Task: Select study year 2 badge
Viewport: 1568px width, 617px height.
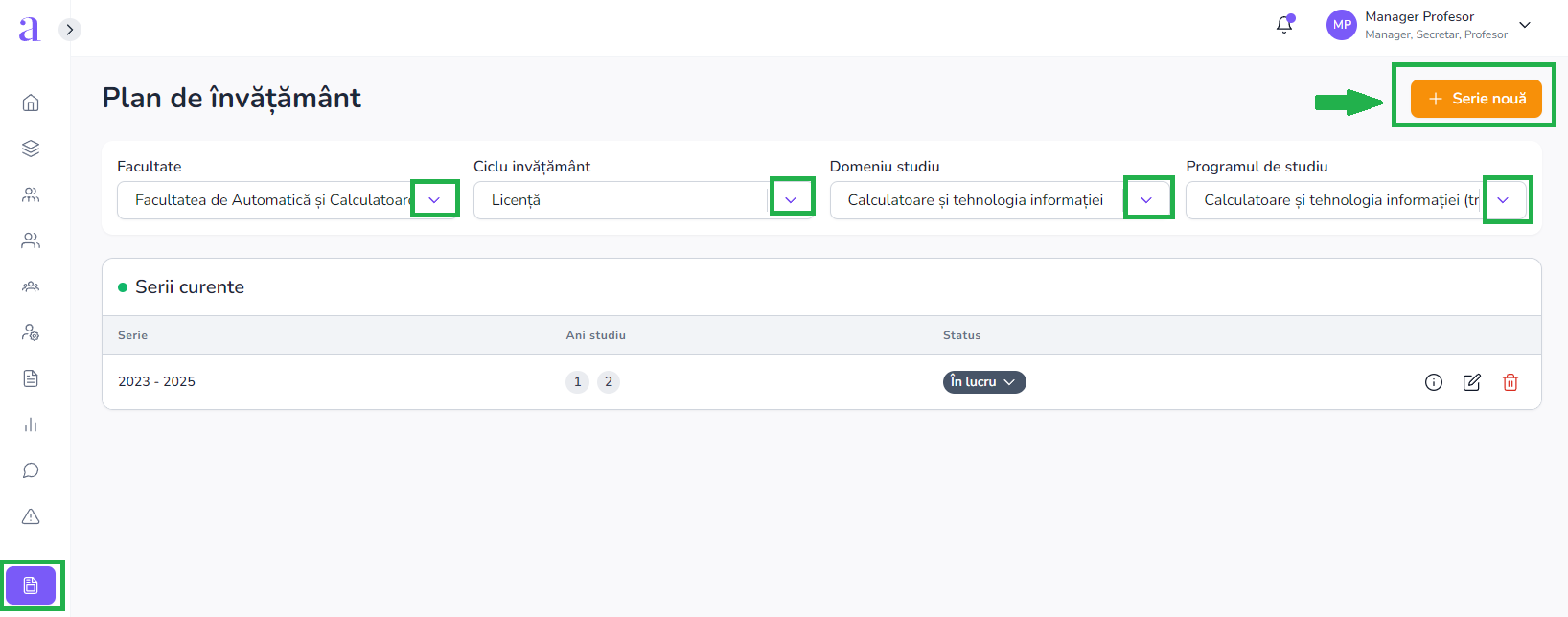Action: tap(609, 382)
